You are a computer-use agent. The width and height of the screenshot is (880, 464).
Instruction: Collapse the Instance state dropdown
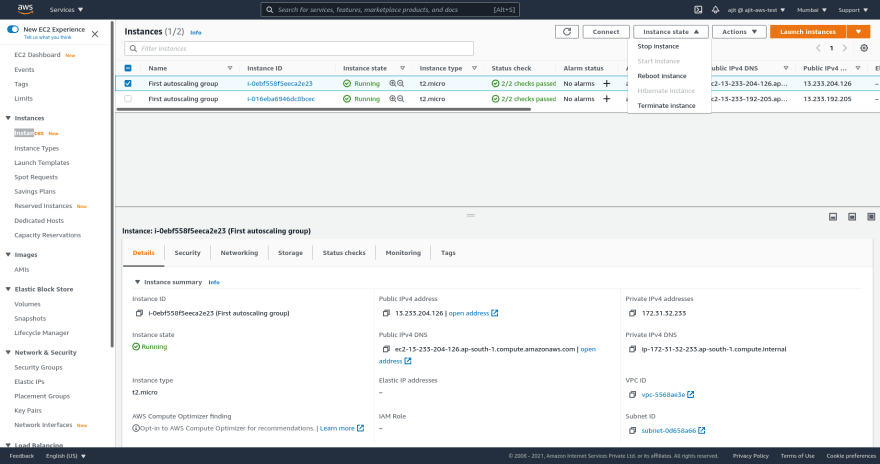tap(671, 32)
